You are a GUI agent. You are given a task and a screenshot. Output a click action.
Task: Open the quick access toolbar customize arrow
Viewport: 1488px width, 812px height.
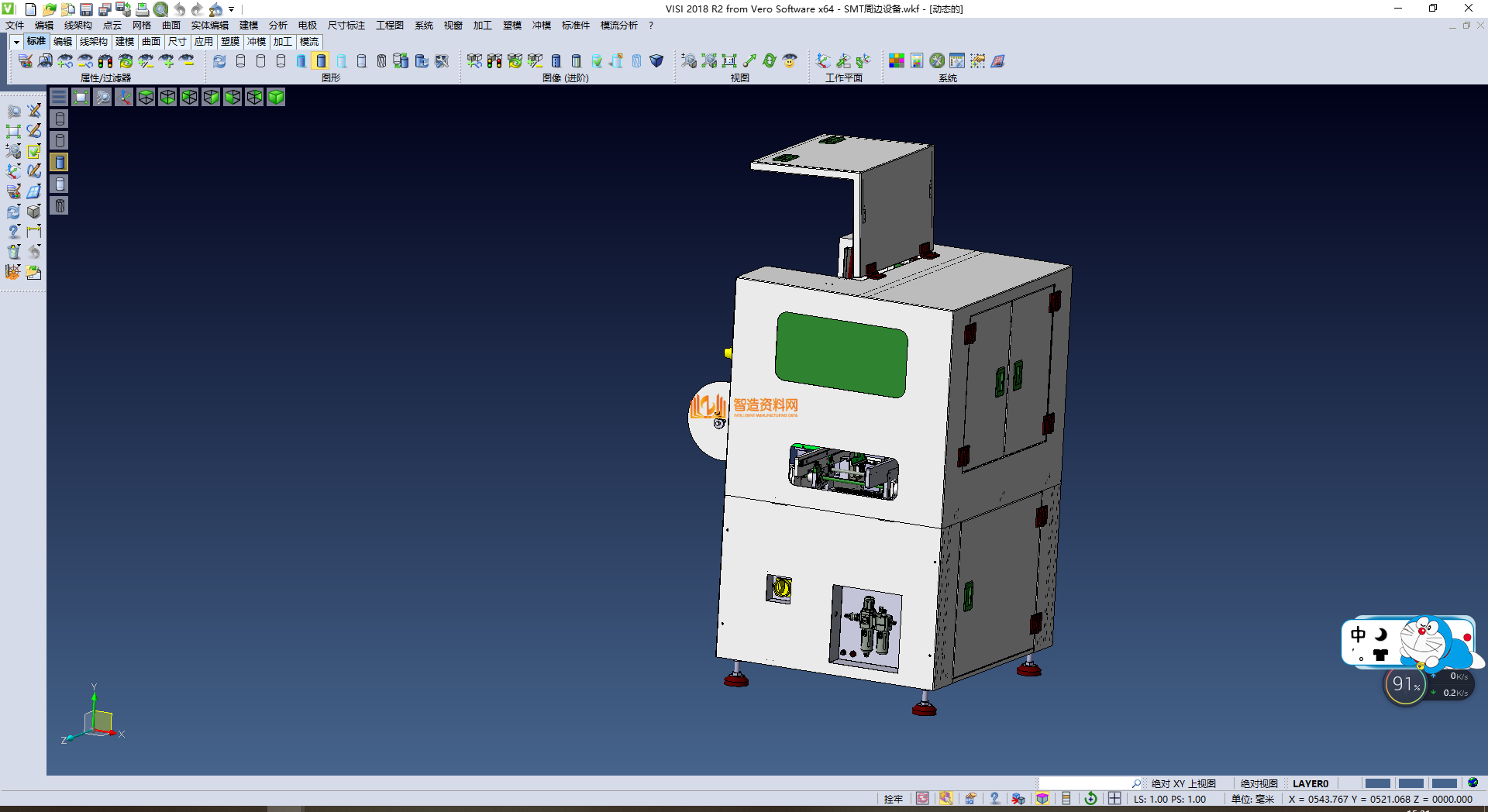click(232, 9)
